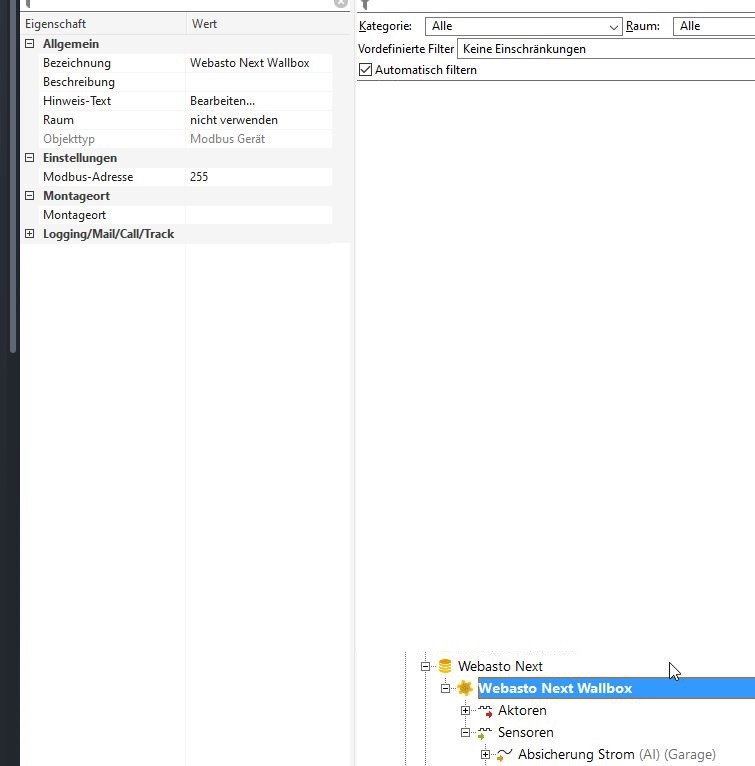
Task: Select Aktoren in the tree
Action: click(x=522, y=710)
